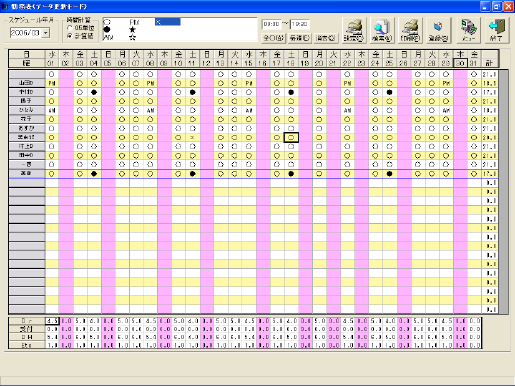Click black circle on day 25 in last staff row
This screenshot has width=515, height=386.
(389, 174)
